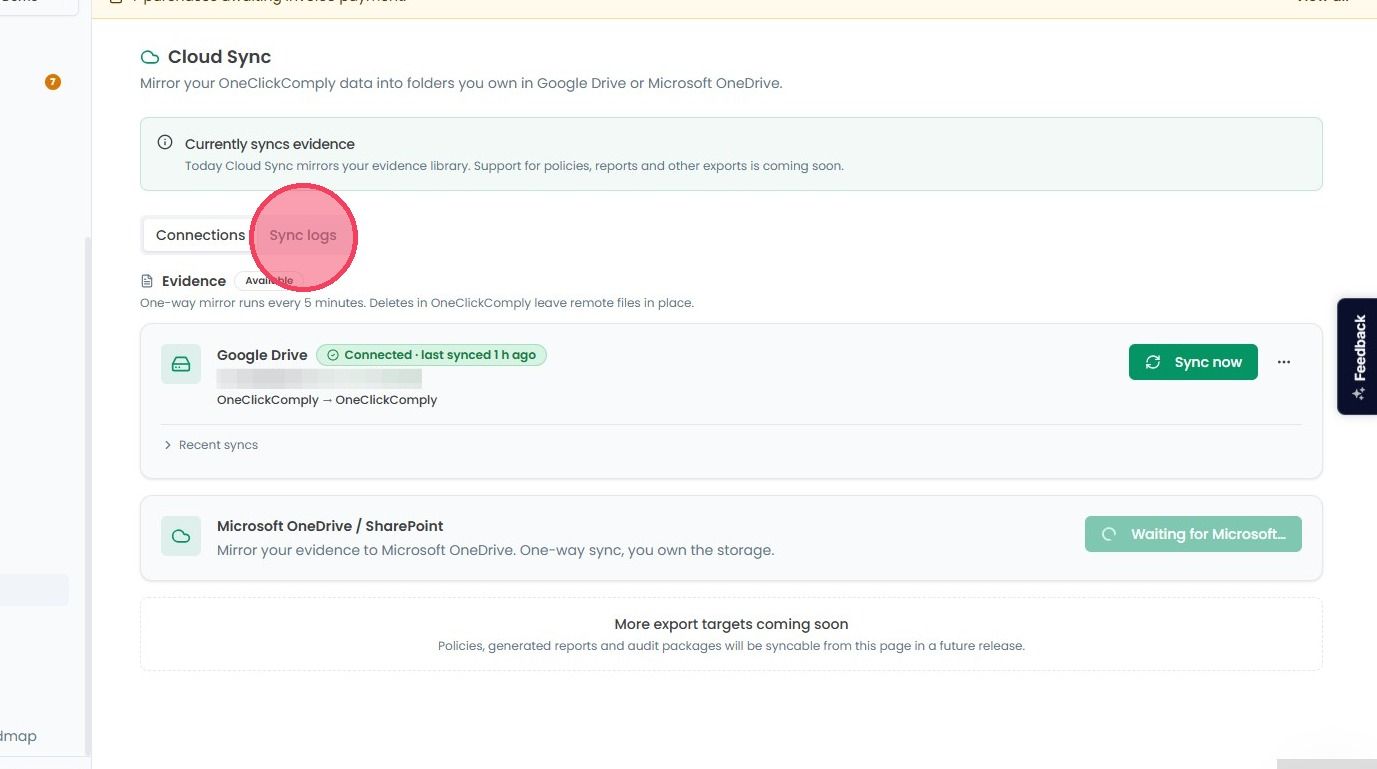The image size is (1377, 769).
Task: Click the orange 7 notification badge
Action: coord(53,82)
